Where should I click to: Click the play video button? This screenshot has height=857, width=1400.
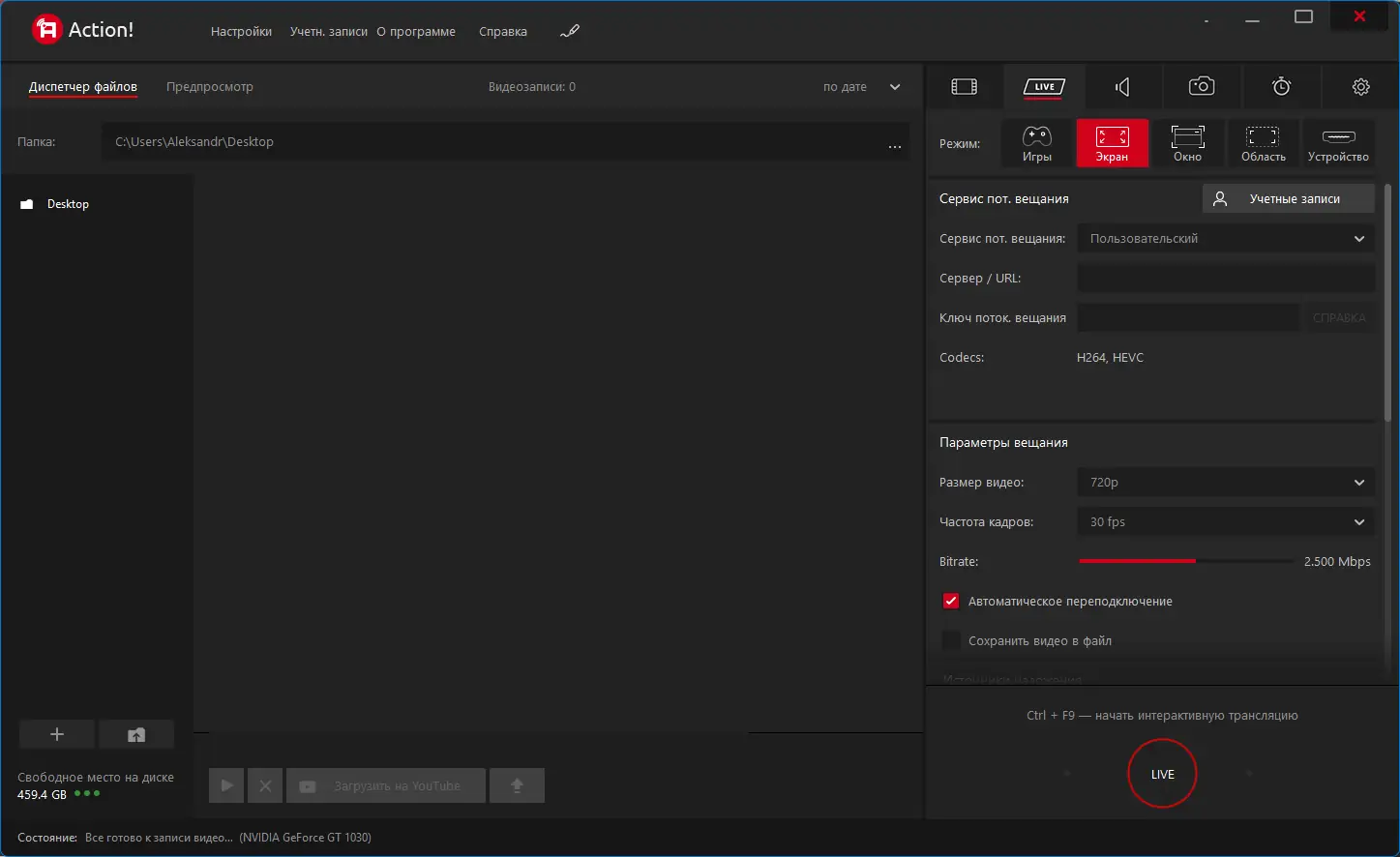click(226, 785)
